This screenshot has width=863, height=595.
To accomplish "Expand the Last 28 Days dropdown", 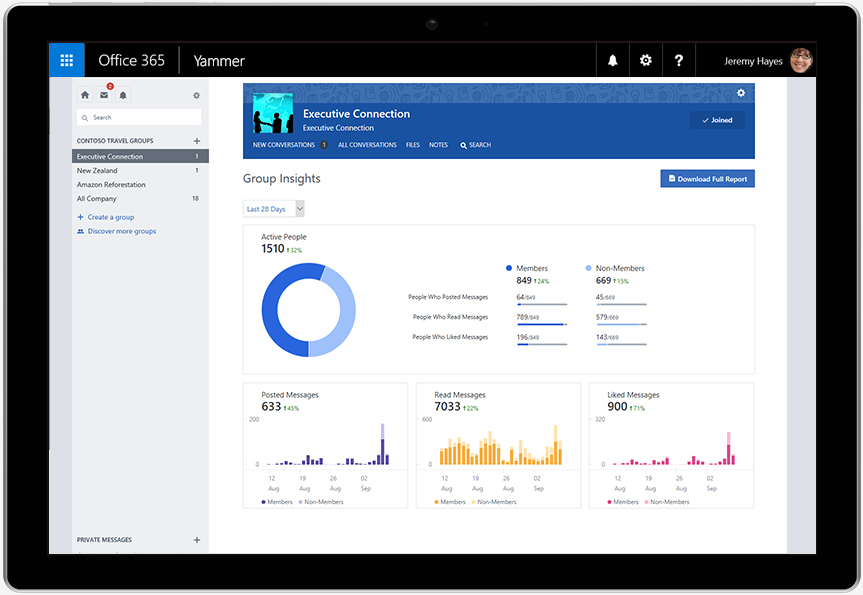I will click(x=274, y=209).
